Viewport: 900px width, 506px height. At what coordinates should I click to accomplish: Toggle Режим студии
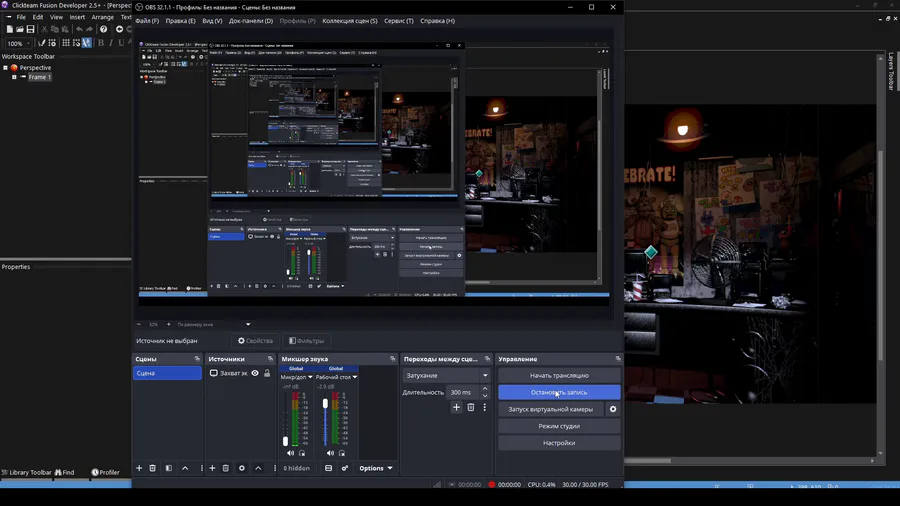[559, 426]
